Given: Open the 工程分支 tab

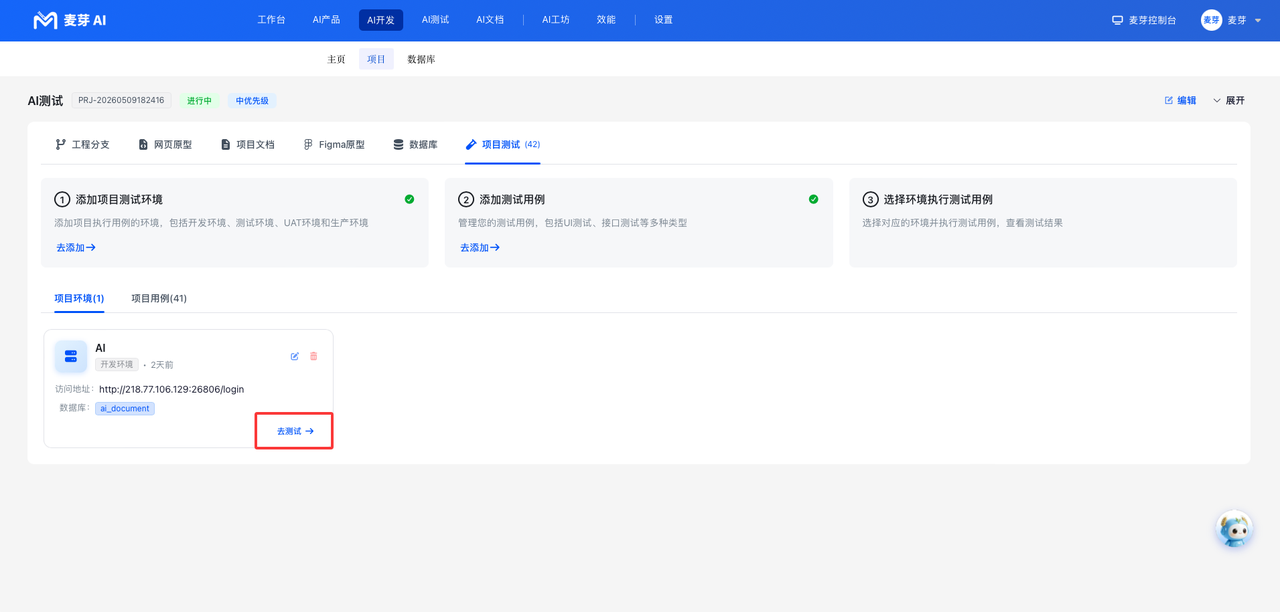Looking at the screenshot, I should (82, 145).
